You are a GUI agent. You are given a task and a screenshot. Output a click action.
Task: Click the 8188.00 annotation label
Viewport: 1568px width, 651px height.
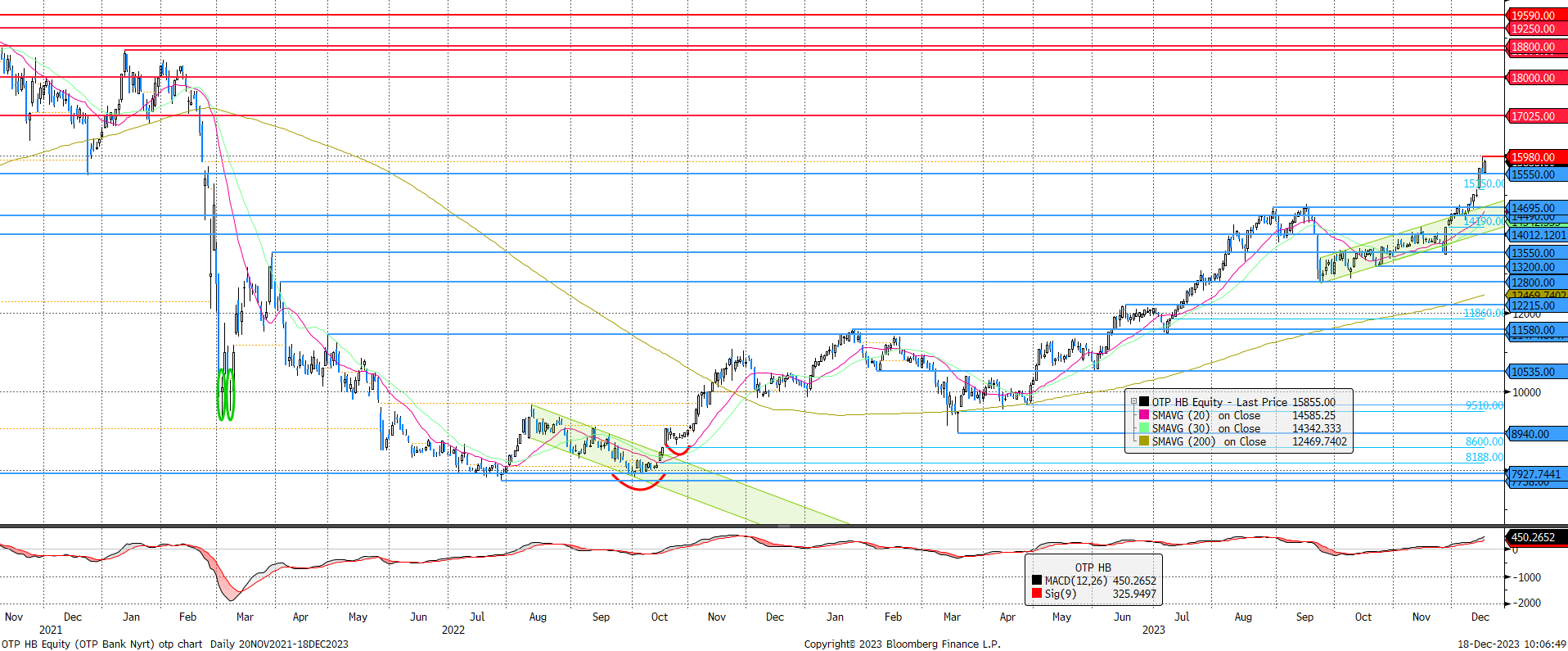(x=1484, y=457)
